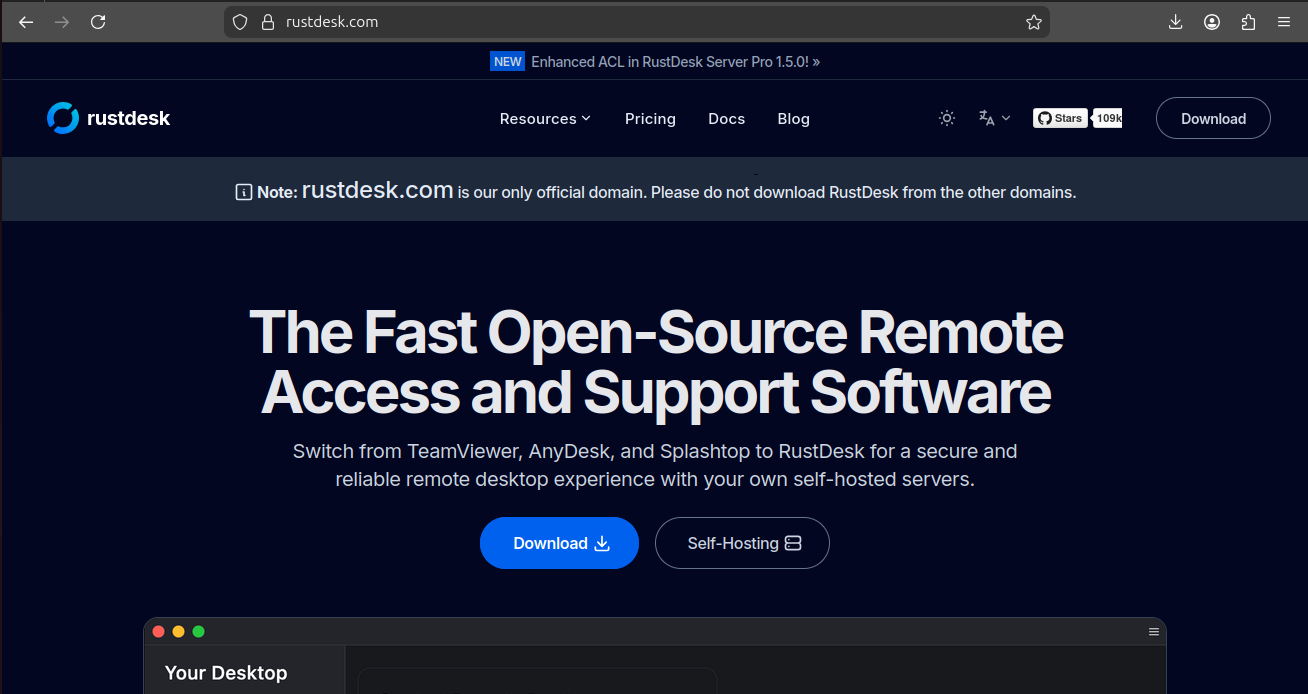Click the browser reload icon
Viewport: 1308px width, 694px height.
pyautogui.click(x=98, y=22)
